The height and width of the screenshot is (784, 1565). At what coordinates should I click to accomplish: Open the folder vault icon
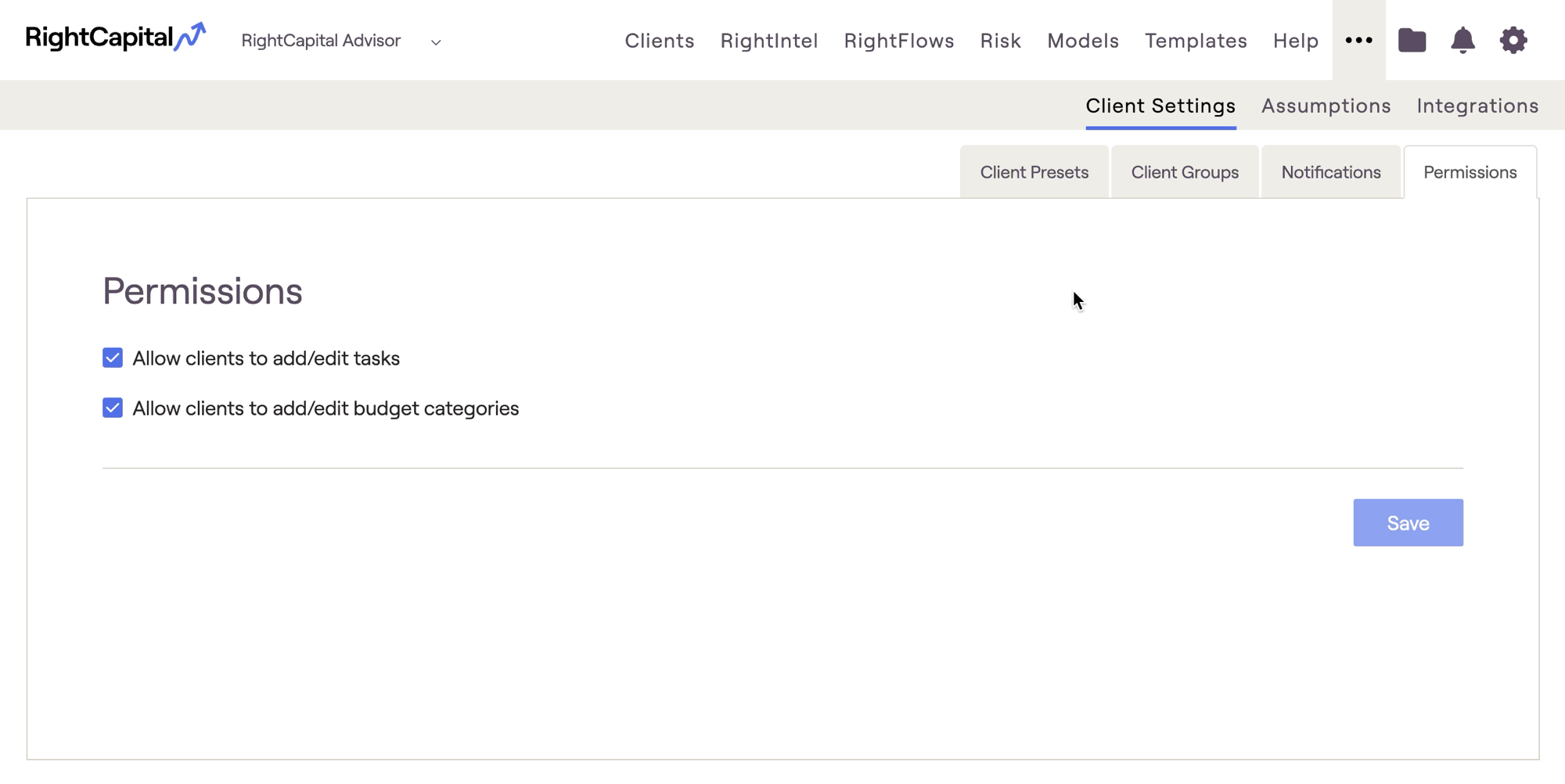coord(1412,40)
